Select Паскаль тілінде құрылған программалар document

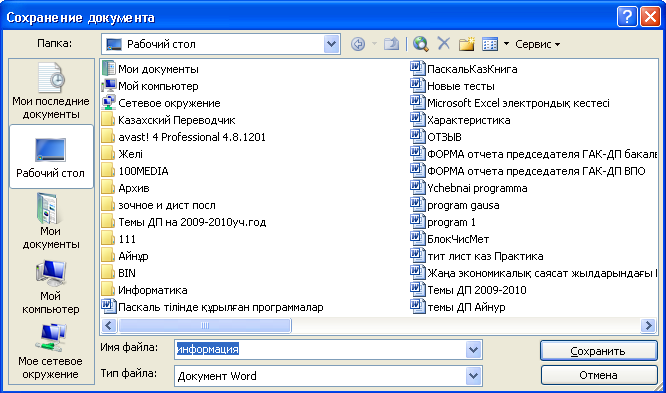click(x=212, y=307)
